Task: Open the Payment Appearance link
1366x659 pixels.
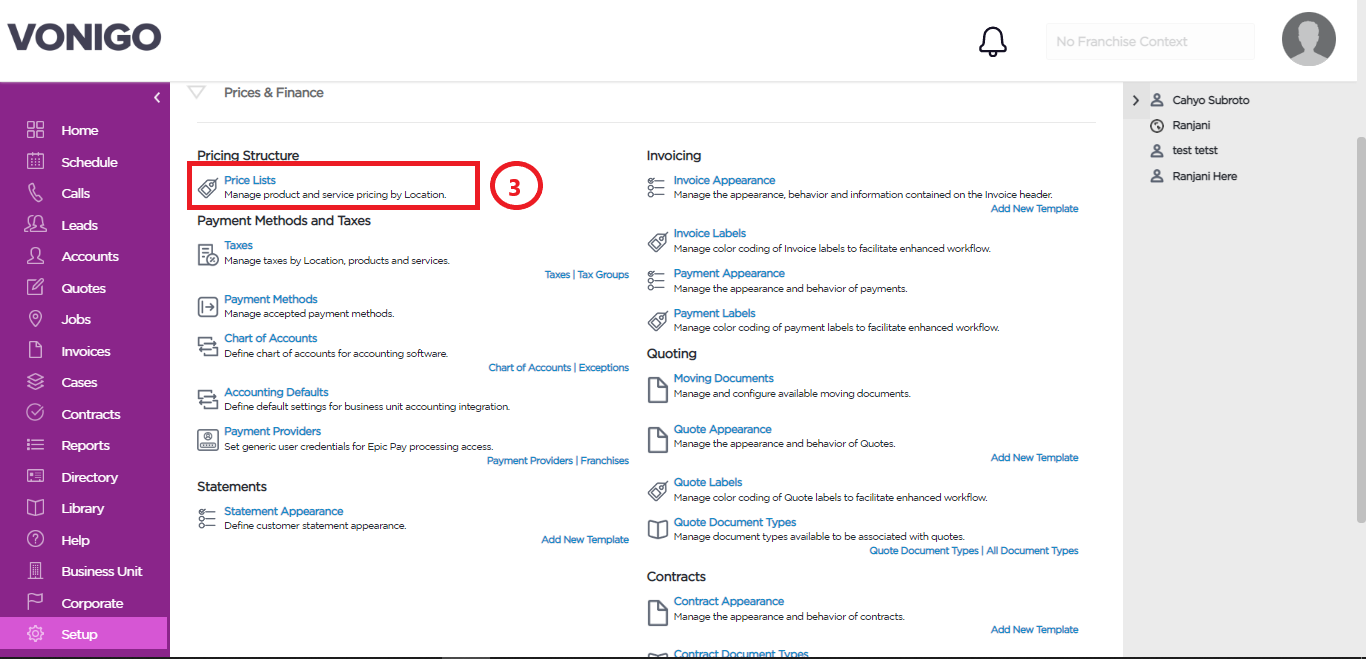Action: pyautogui.click(x=729, y=273)
